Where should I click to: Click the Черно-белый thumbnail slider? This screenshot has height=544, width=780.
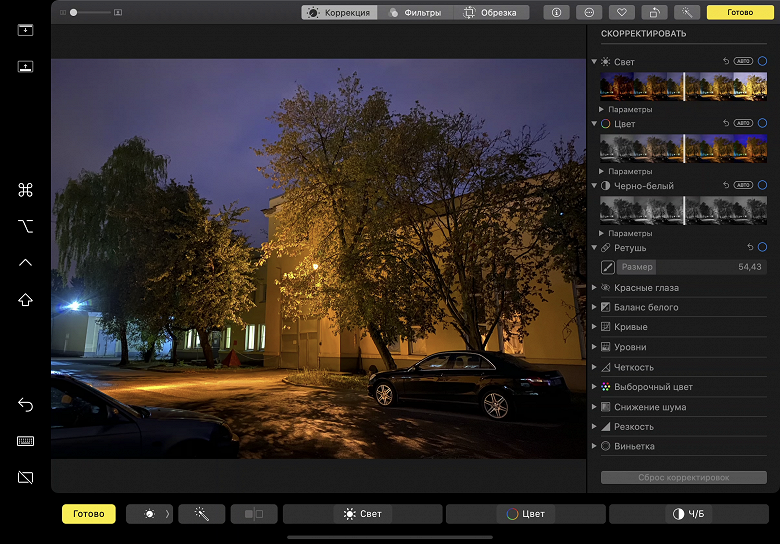coord(683,210)
